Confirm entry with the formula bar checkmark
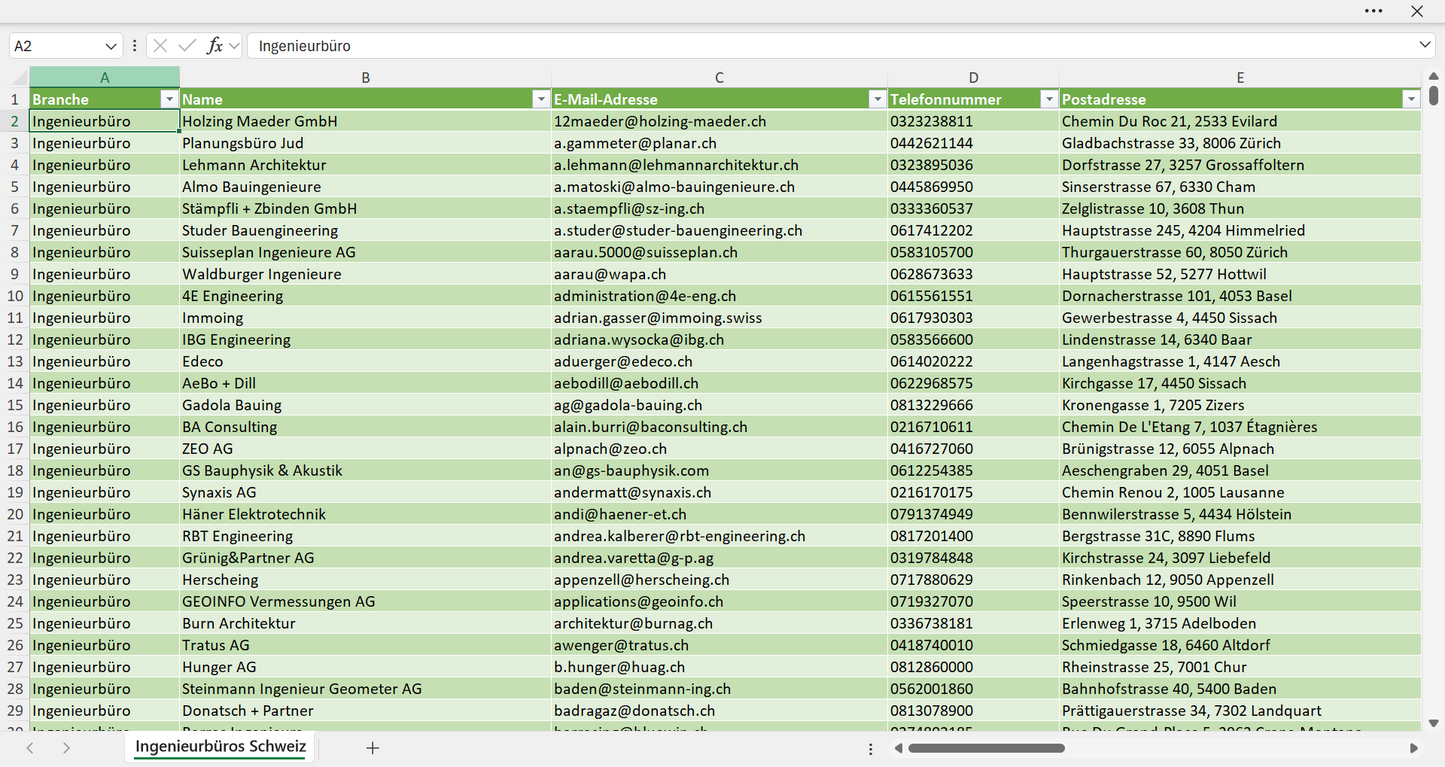This screenshot has width=1445, height=767. coord(187,46)
